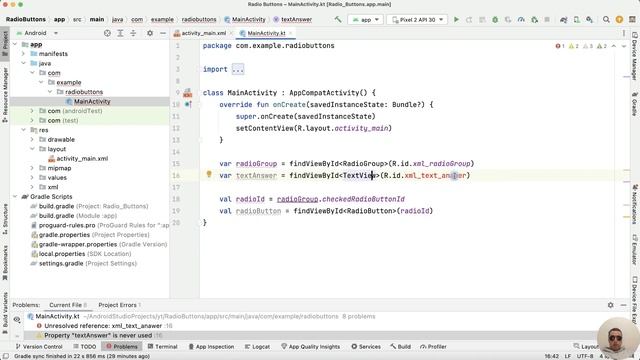Start debugging with the green bug icon
The height and width of the screenshot is (360, 640).
point(495,20)
